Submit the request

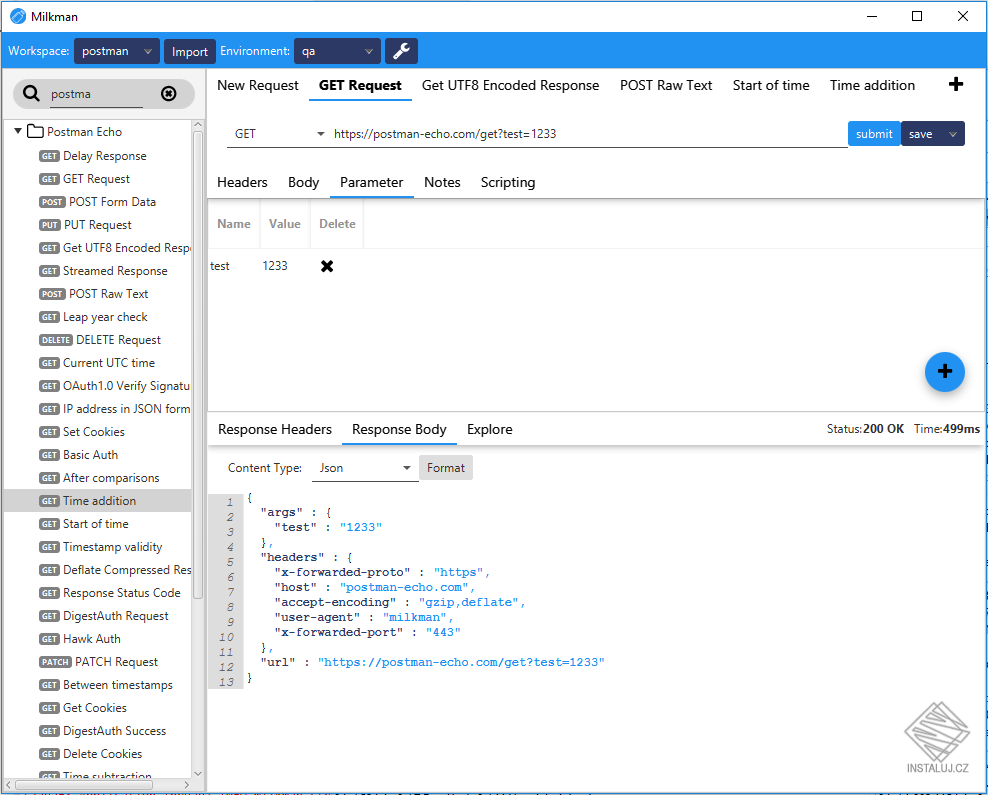coord(874,134)
